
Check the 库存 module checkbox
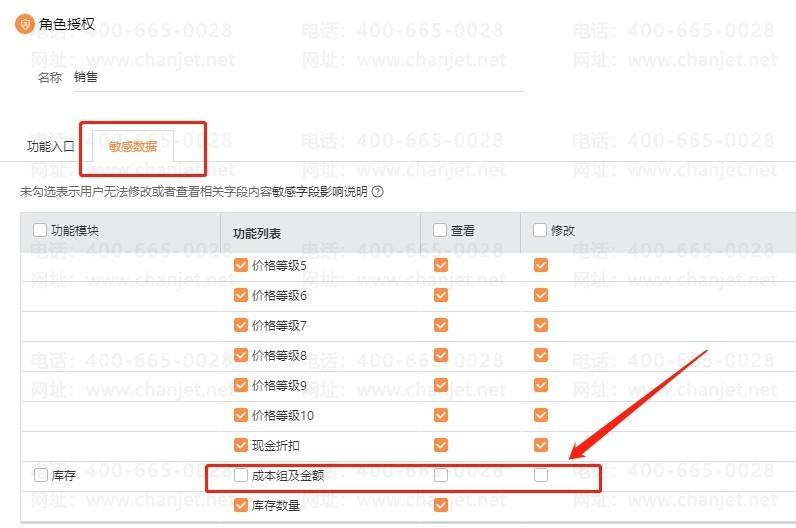pos(40,475)
